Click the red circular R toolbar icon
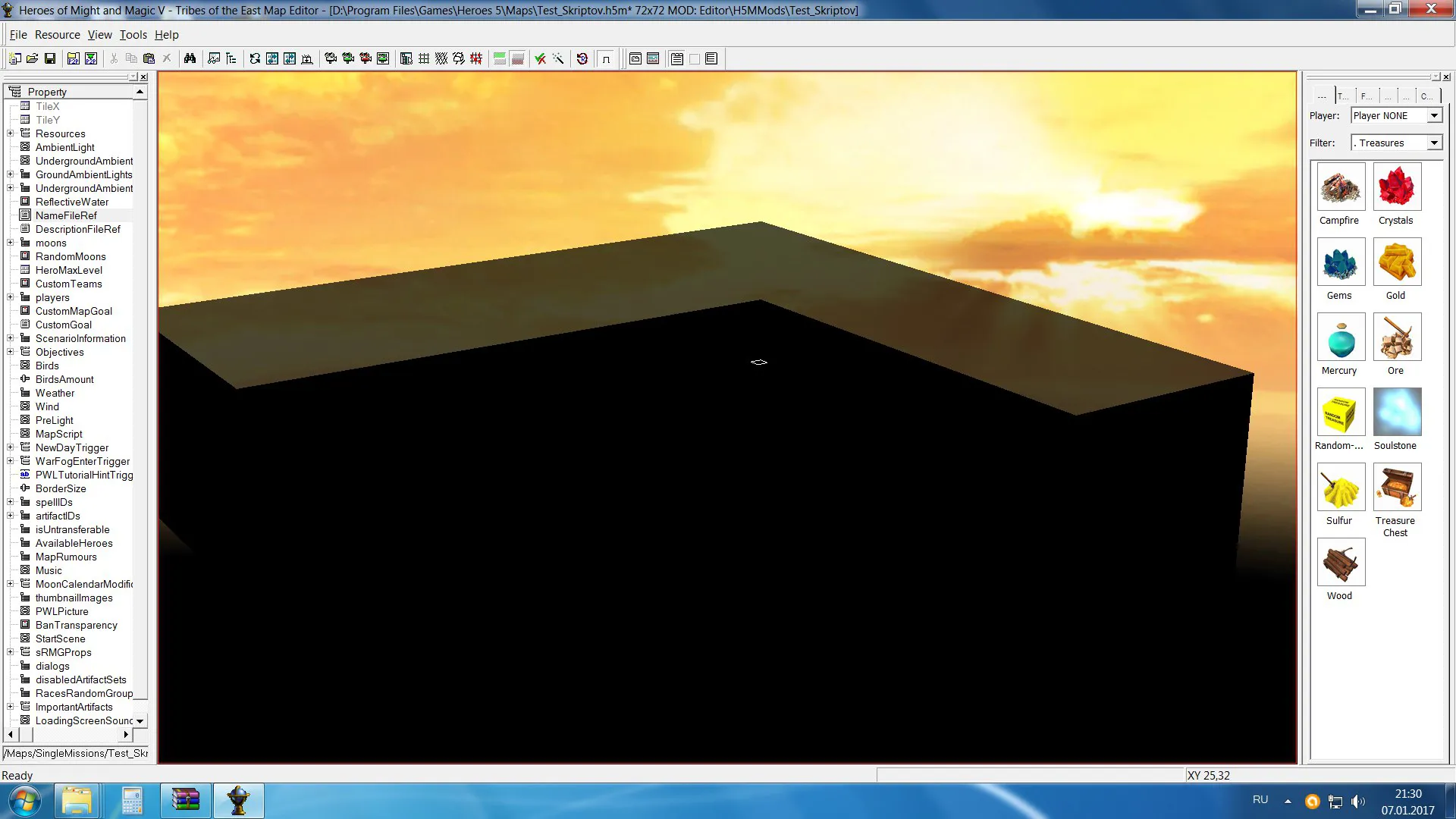This screenshot has height=819, width=1456. coord(582,58)
